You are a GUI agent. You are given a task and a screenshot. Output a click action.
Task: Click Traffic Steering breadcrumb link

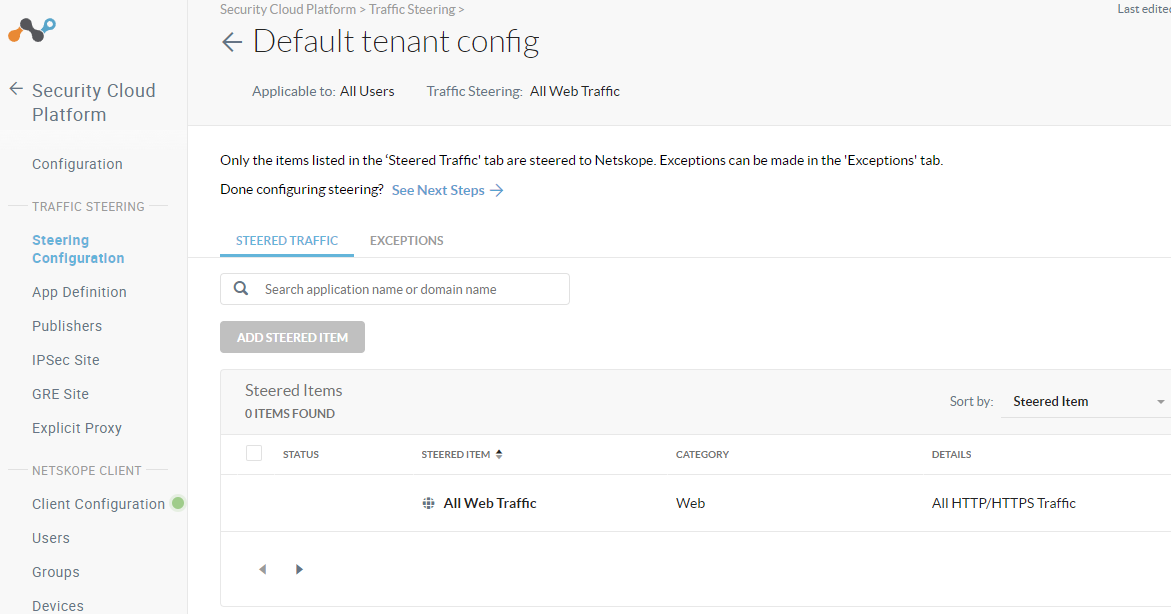(x=411, y=10)
